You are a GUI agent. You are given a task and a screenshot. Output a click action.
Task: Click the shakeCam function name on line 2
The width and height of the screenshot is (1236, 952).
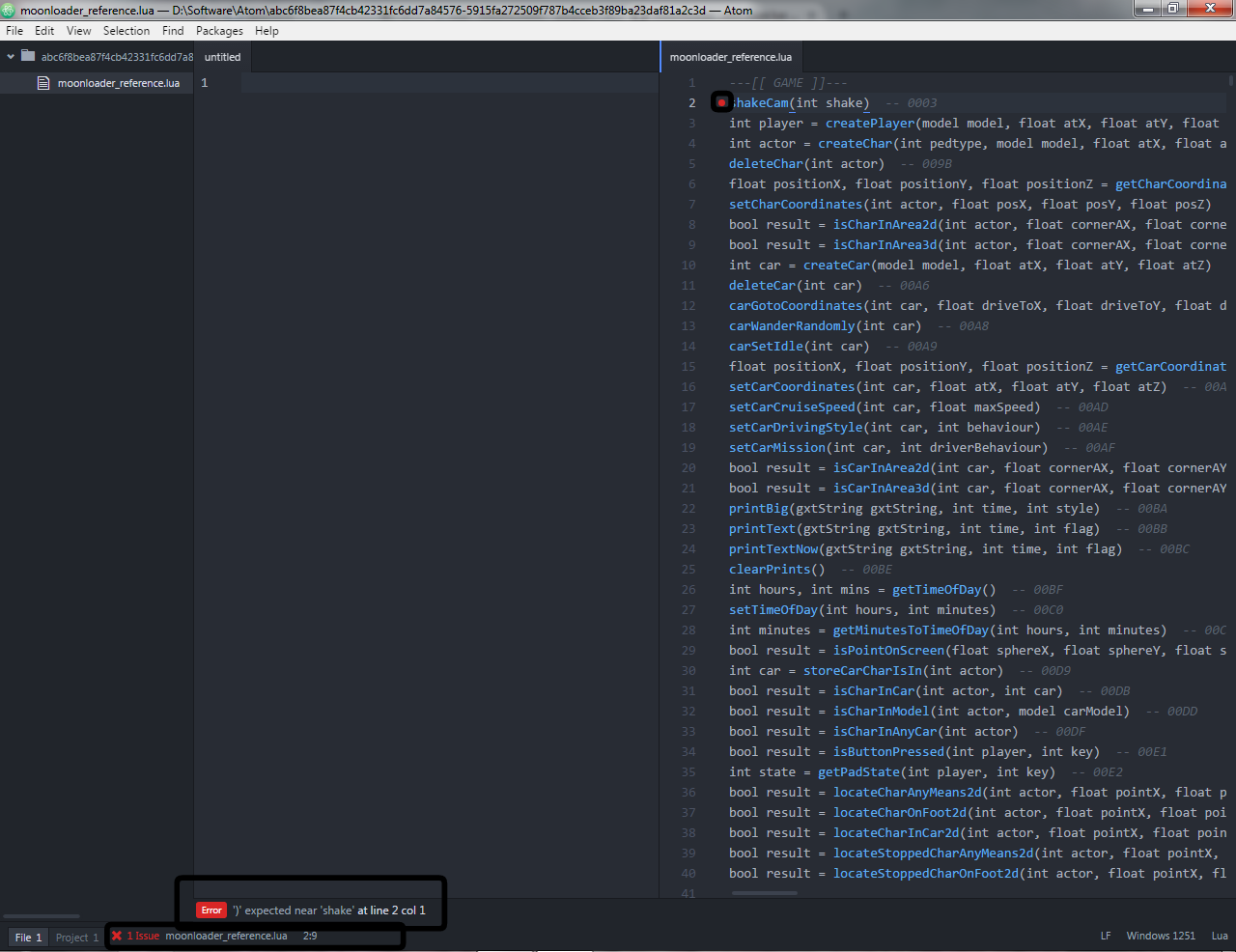coord(759,103)
